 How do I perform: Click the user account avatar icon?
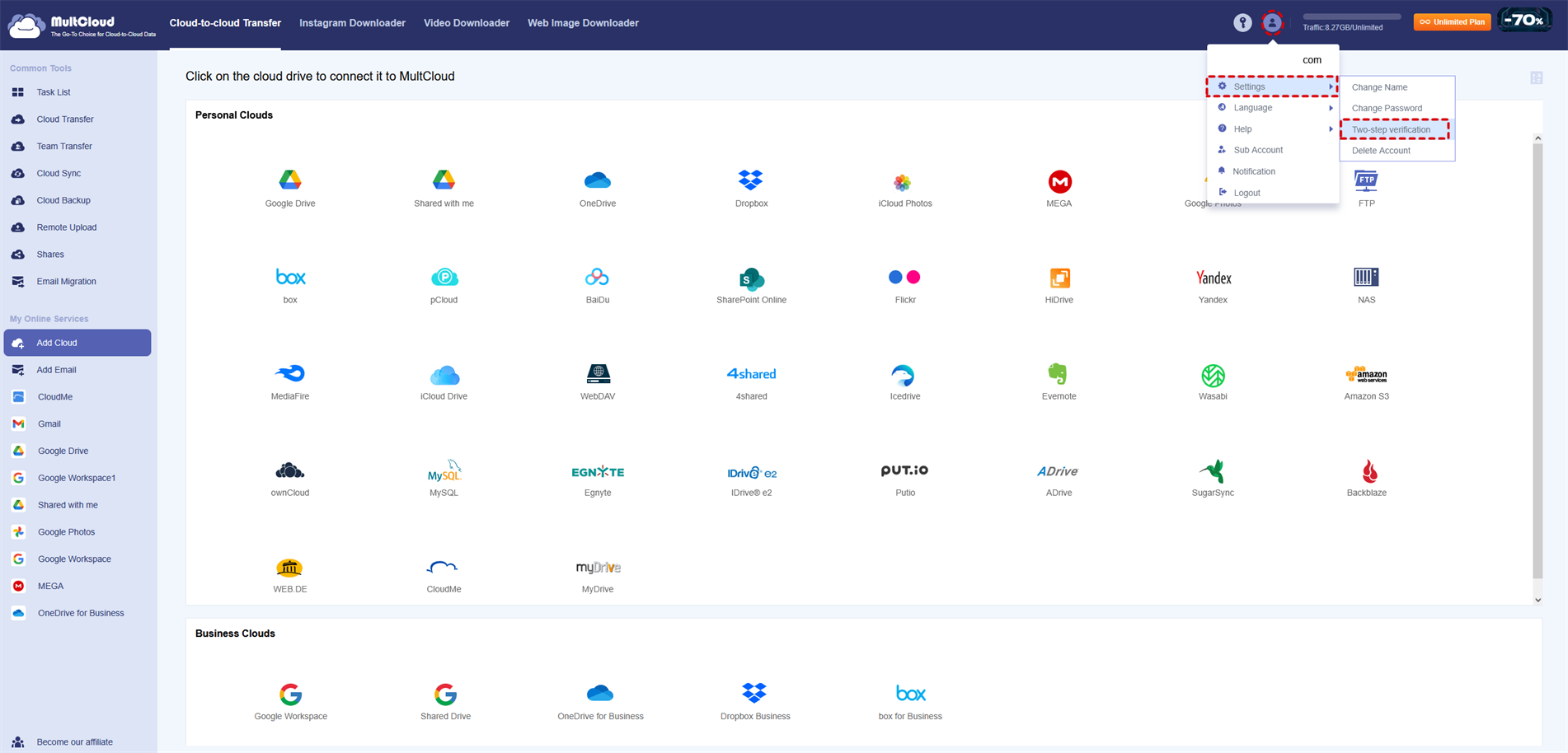click(x=1272, y=22)
